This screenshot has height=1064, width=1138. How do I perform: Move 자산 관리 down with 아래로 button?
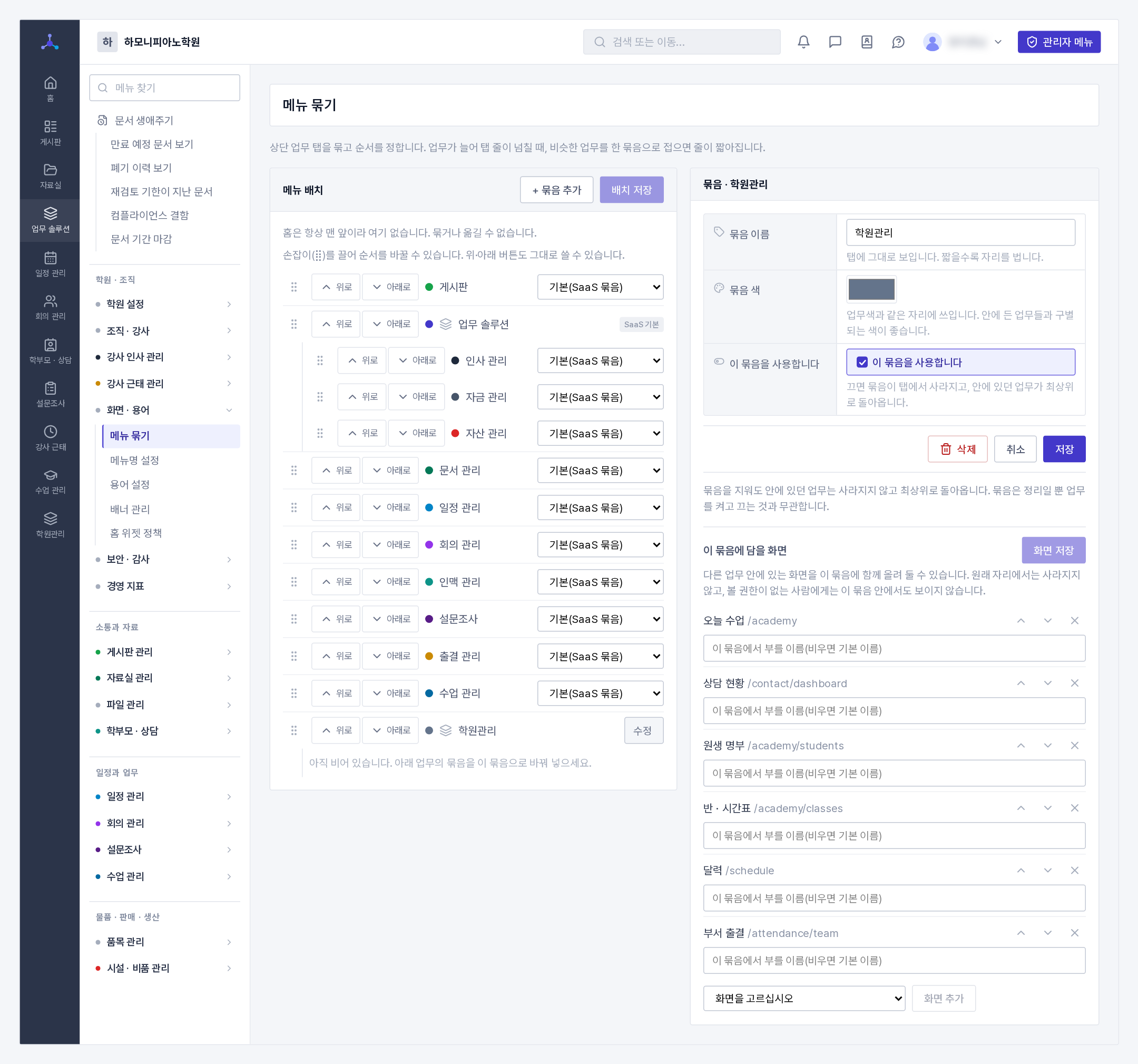(x=416, y=434)
